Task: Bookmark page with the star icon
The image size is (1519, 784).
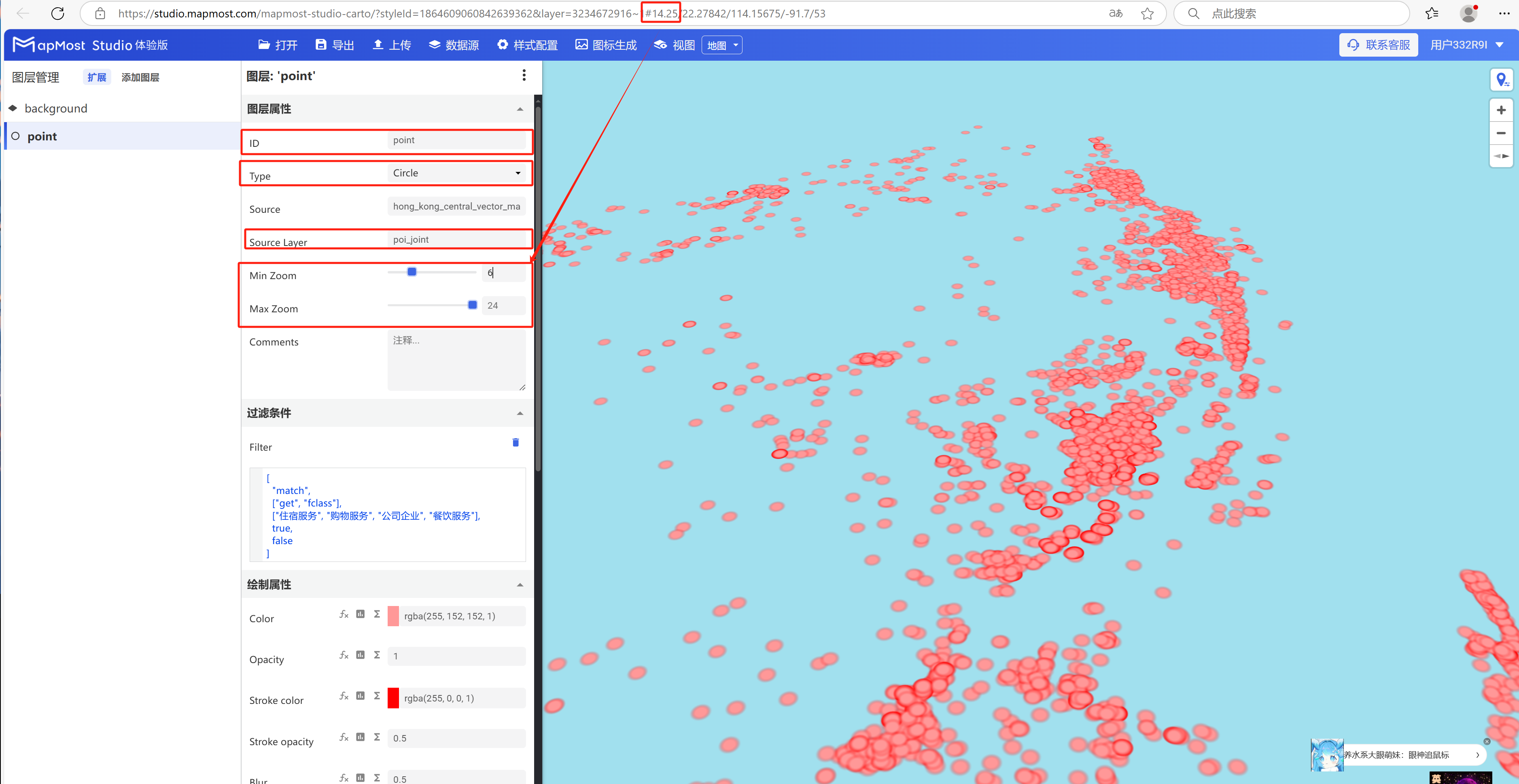Action: click(1147, 14)
